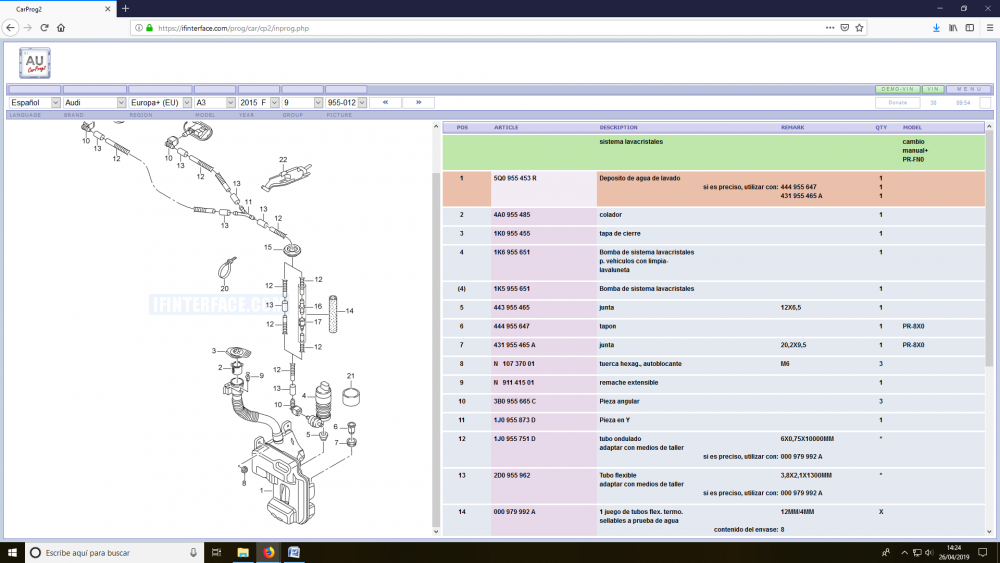Image resolution: width=1000 pixels, height=563 pixels.
Task: Select article N 107 370 01
Action: [514, 364]
